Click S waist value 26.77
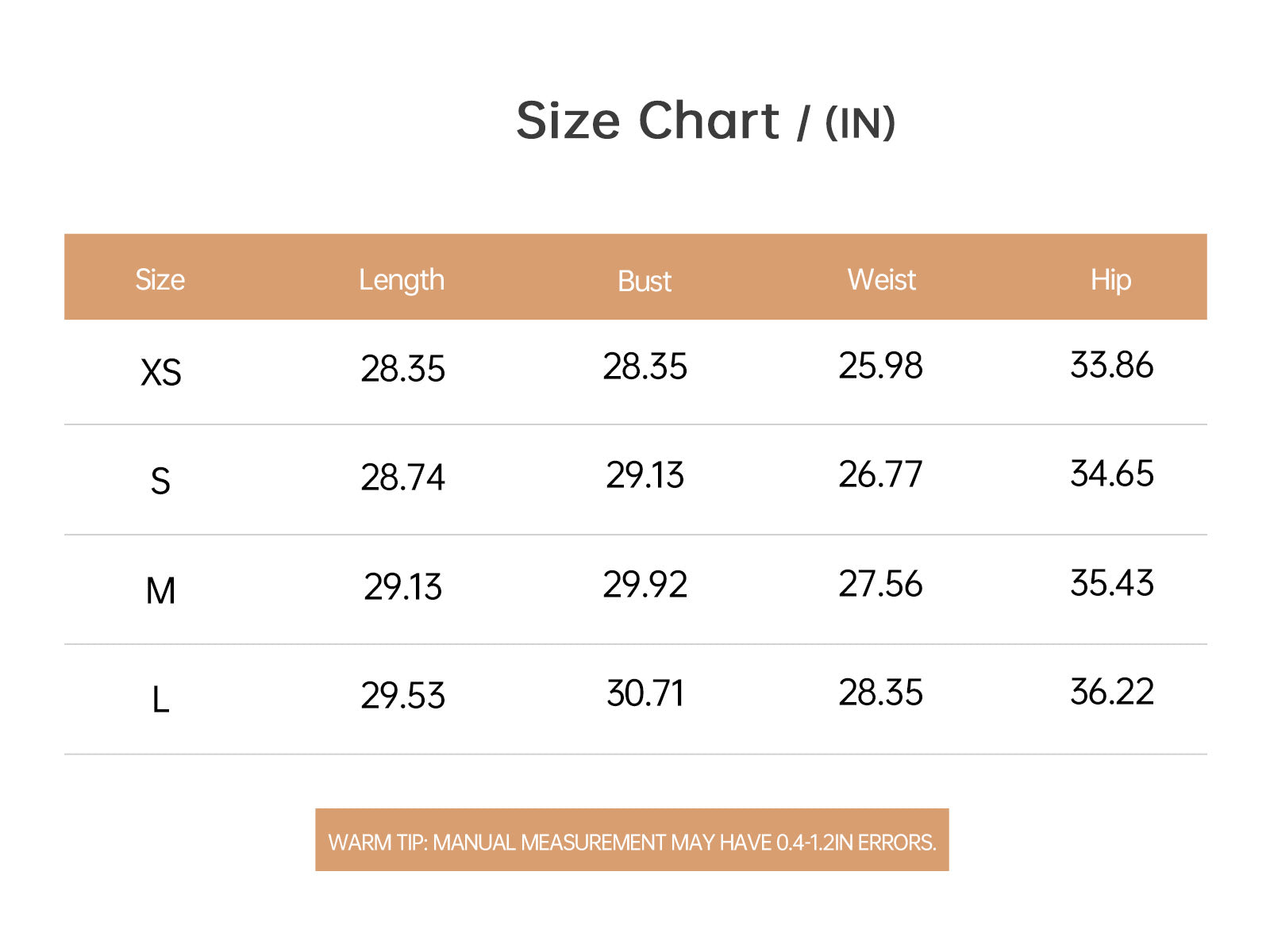The image size is (1270, 952). pyautogui.click(x=880, y=475)
